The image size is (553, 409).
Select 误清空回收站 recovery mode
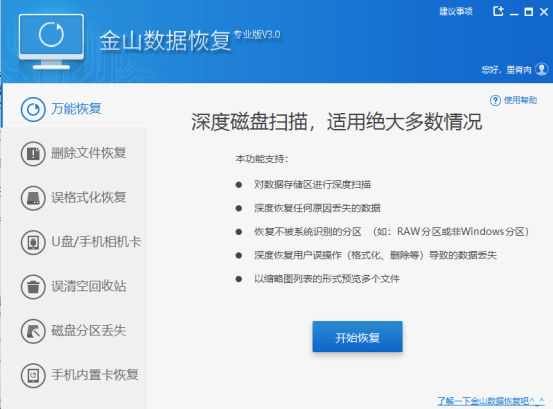click(x=74, y=287)
